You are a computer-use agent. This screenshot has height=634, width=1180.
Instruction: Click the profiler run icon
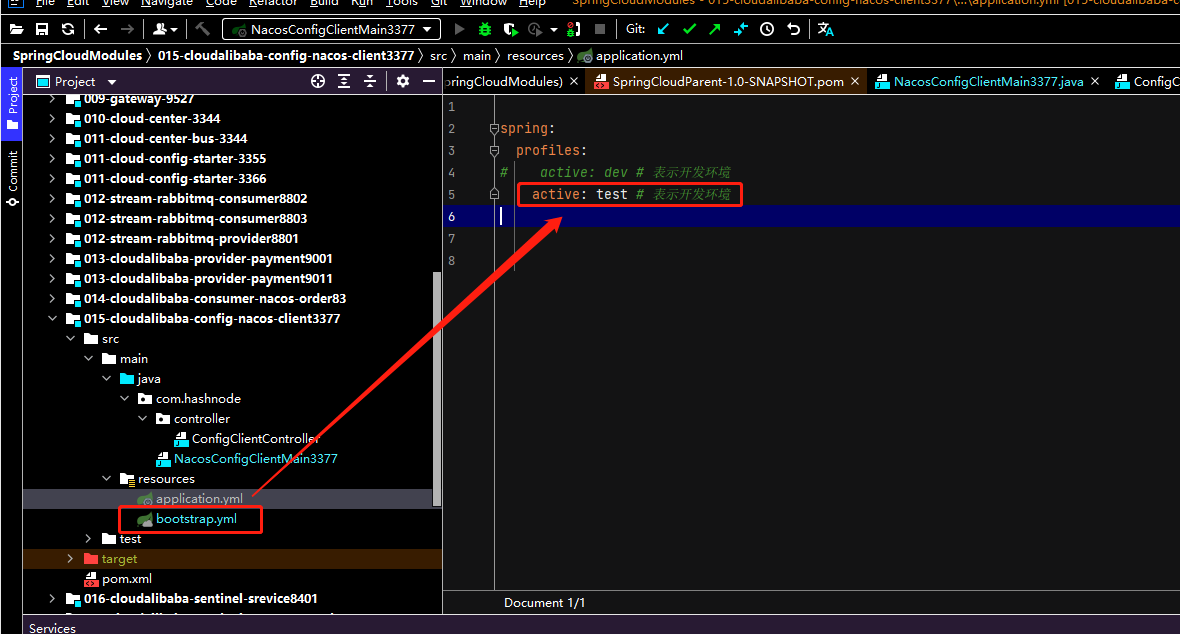tap(535, 29)
